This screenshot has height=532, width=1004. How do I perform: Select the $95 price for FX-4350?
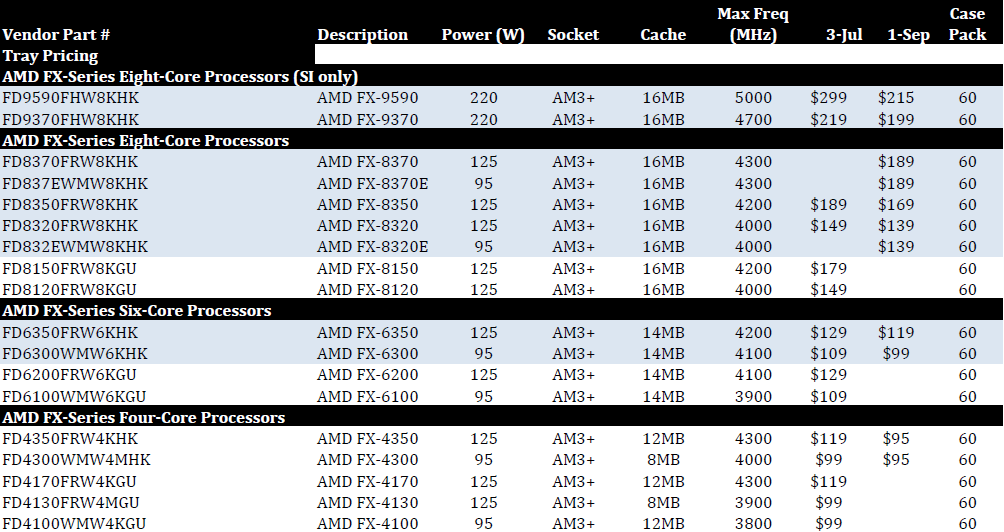pos(896,439)
